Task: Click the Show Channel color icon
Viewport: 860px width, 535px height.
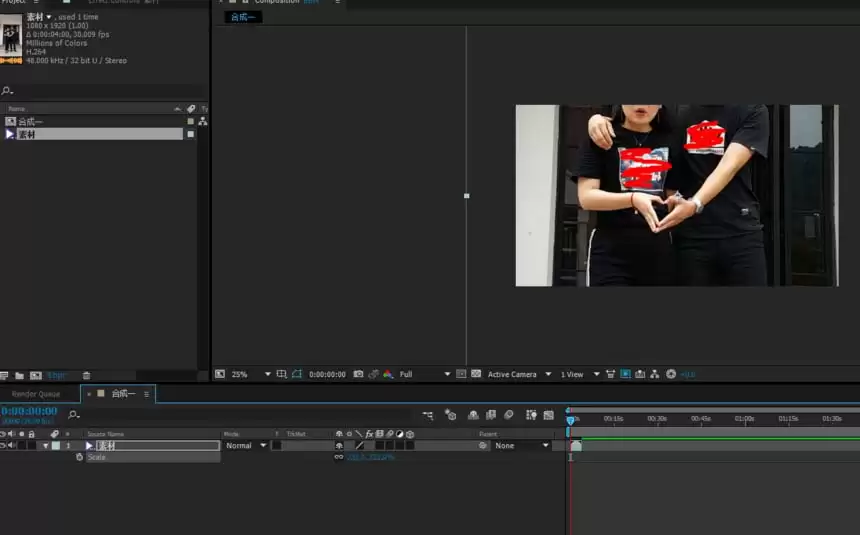Action: pos(388,374)
